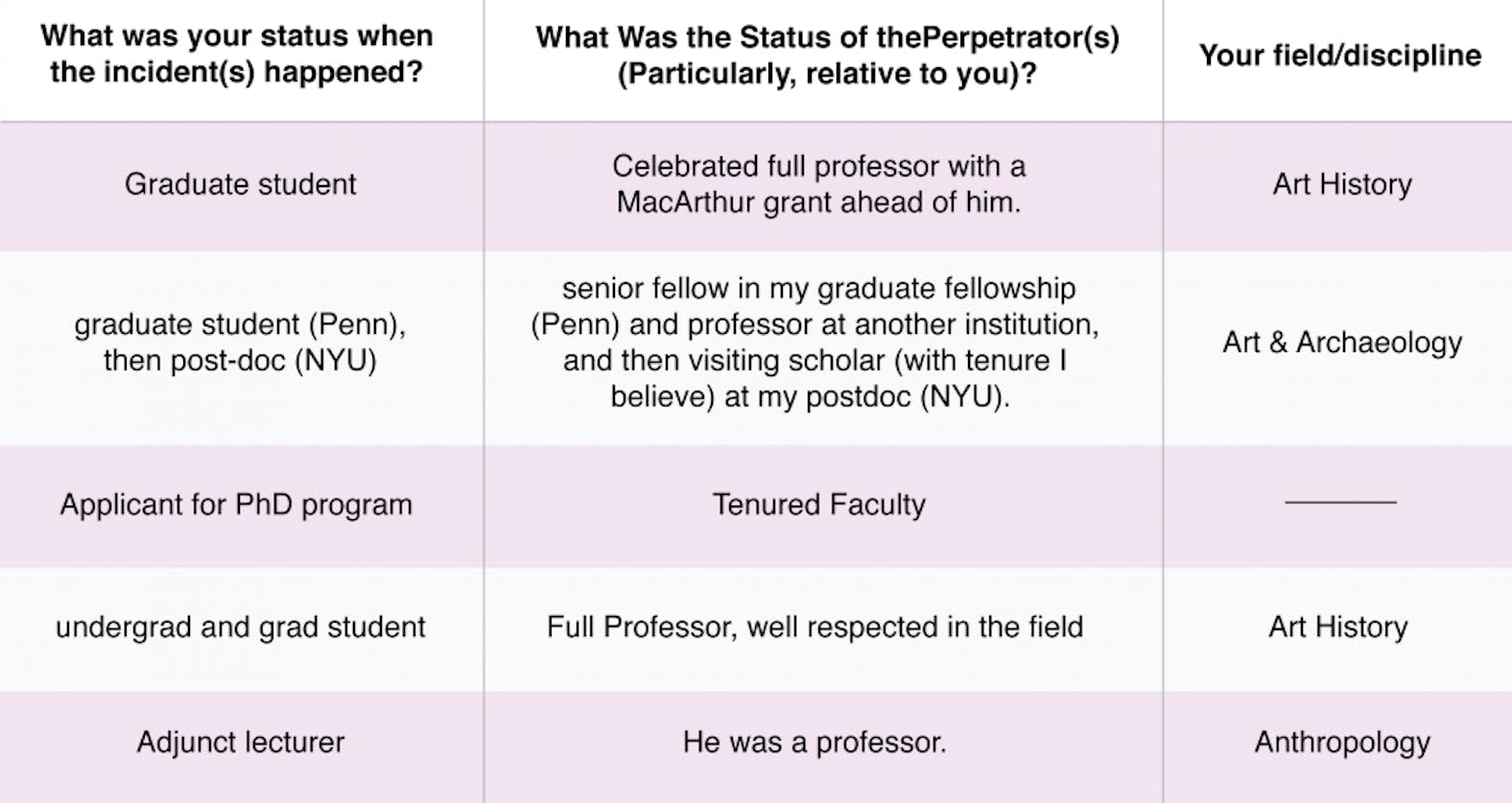Click the 'He was a professor.' cell
The image size is (1512, 803).
815,743
